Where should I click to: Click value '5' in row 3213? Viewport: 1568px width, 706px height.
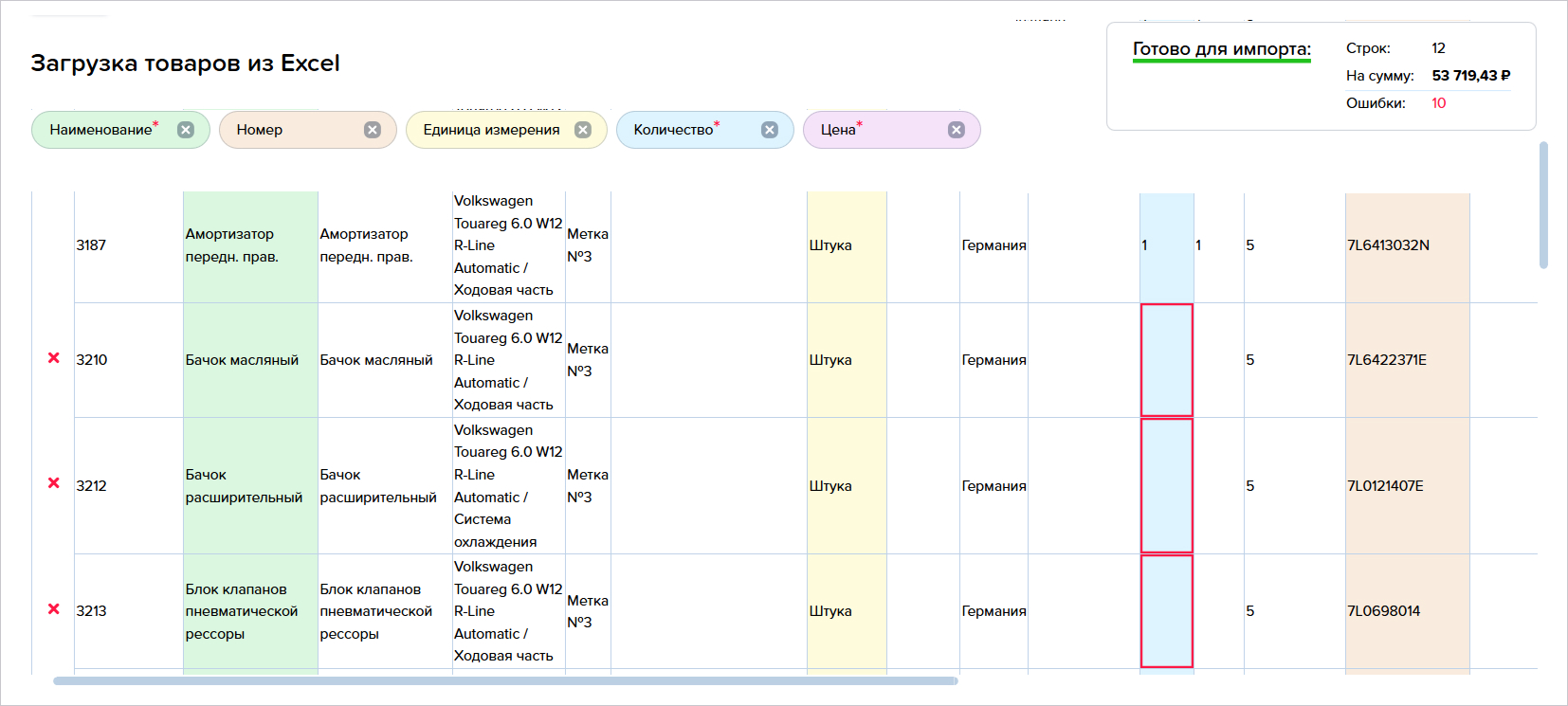pyautogui.click(x=1249, y=611)
